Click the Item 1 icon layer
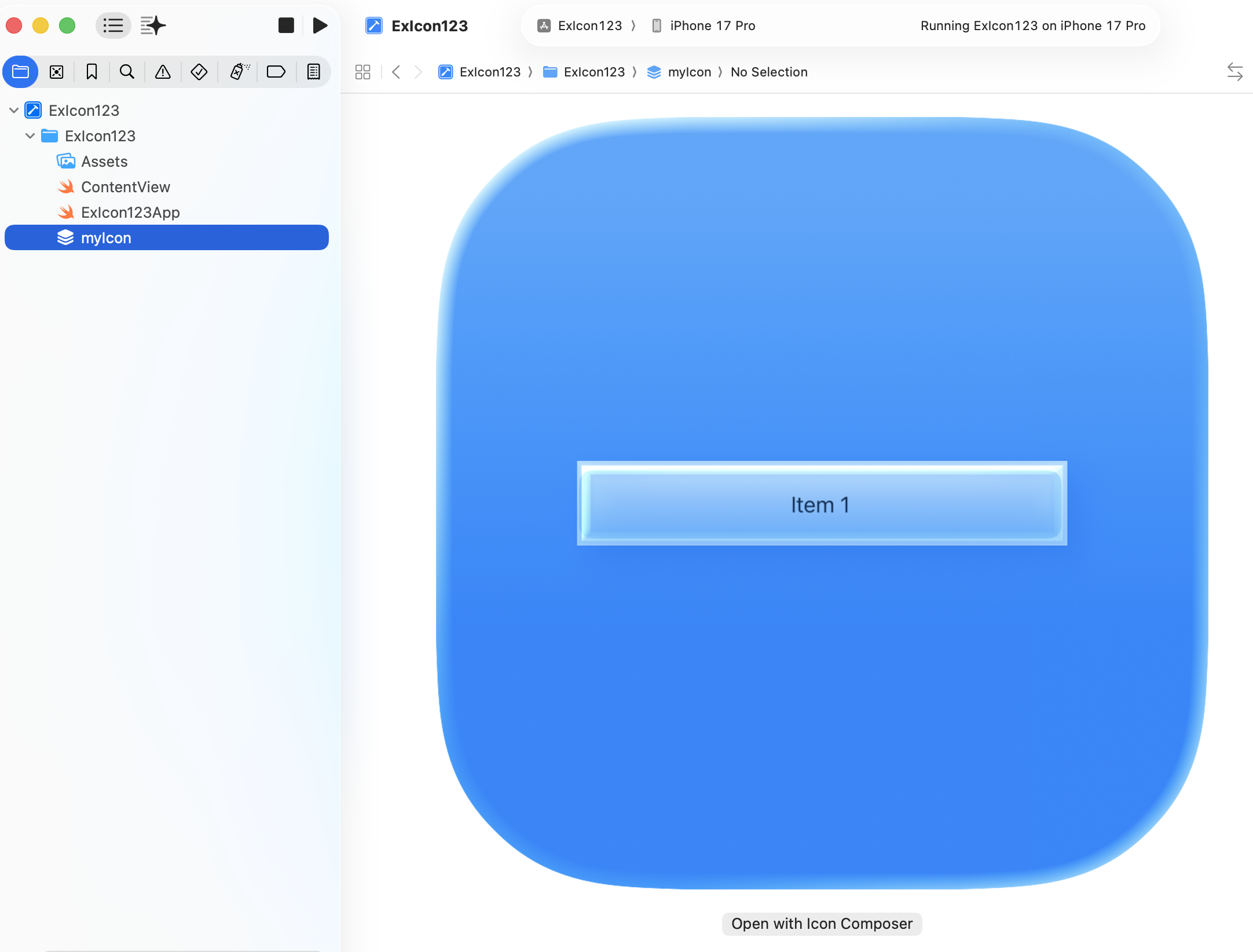The image size is (1253, 952). click(x=821, y=504)
